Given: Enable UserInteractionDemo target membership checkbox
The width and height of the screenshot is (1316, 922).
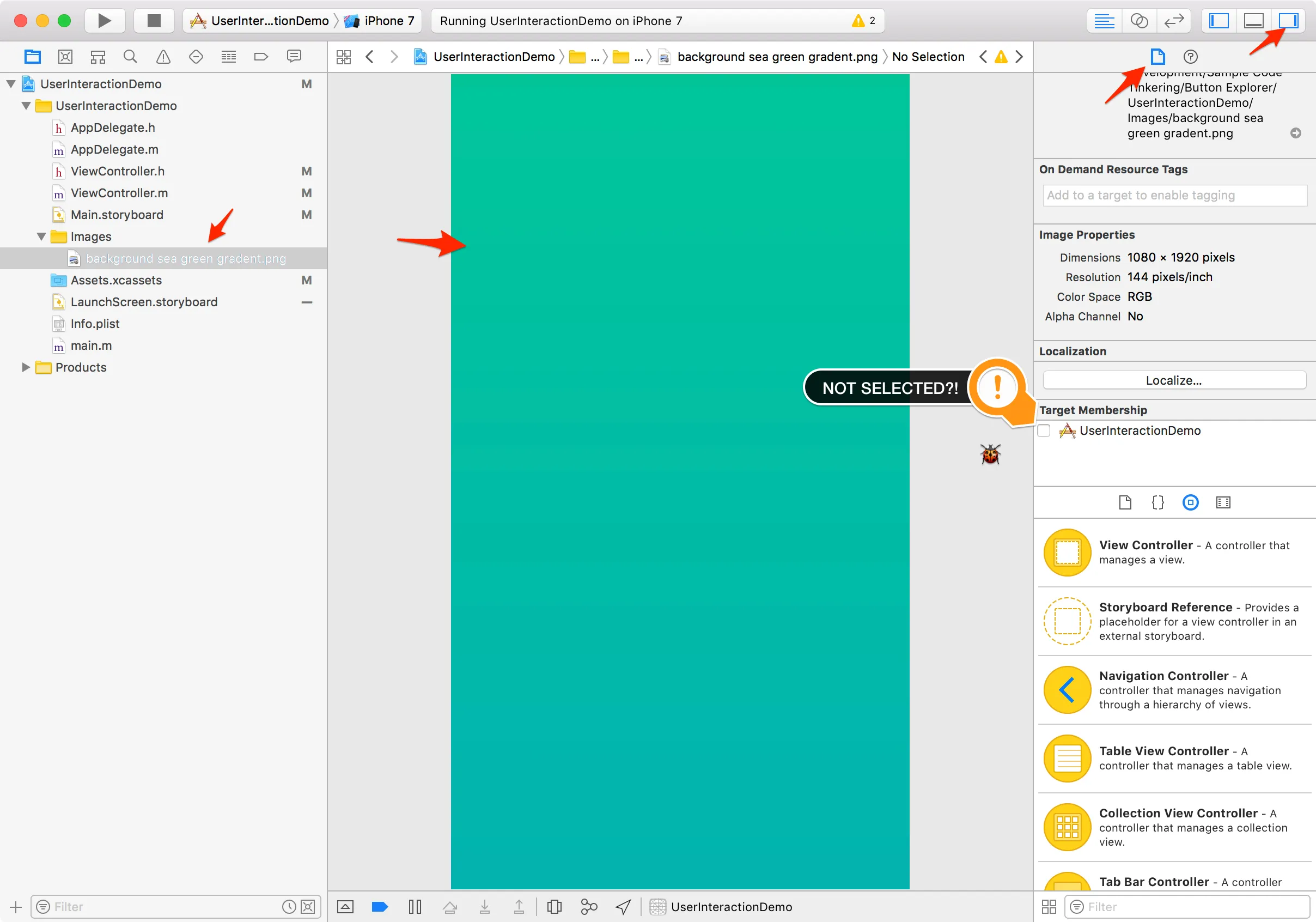Looking at the screenshot, I should tap(1044, 430).
